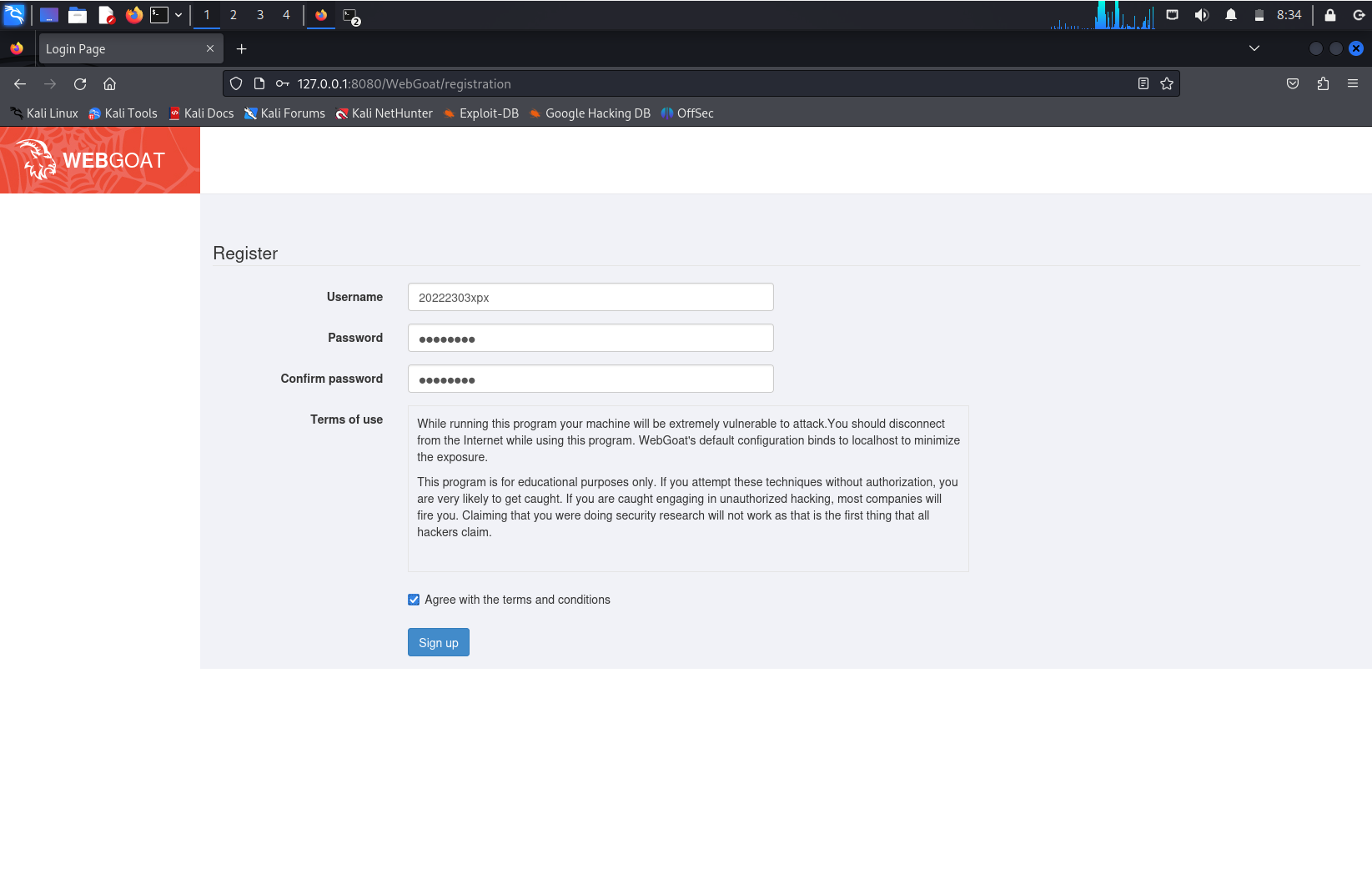Click the URL address bar
This screenshot has width=1372, height=869.
point(701,83)
